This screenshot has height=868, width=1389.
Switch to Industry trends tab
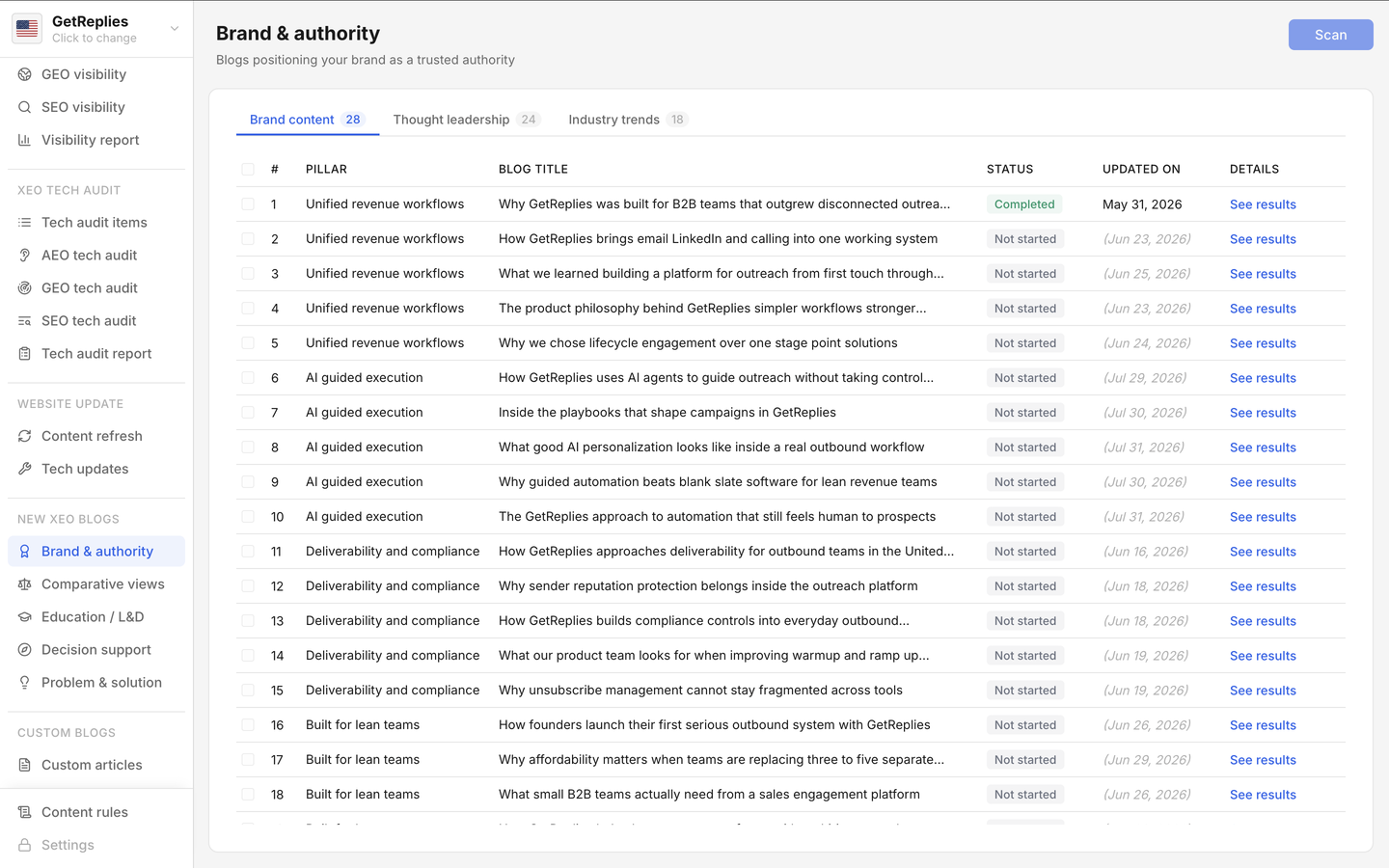628,120
